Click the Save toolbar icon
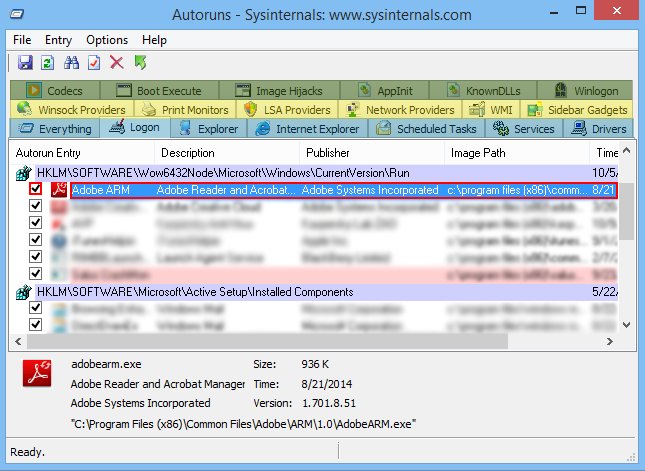The image size is (645, 471). pyautogui.click(x=25, y=63)
